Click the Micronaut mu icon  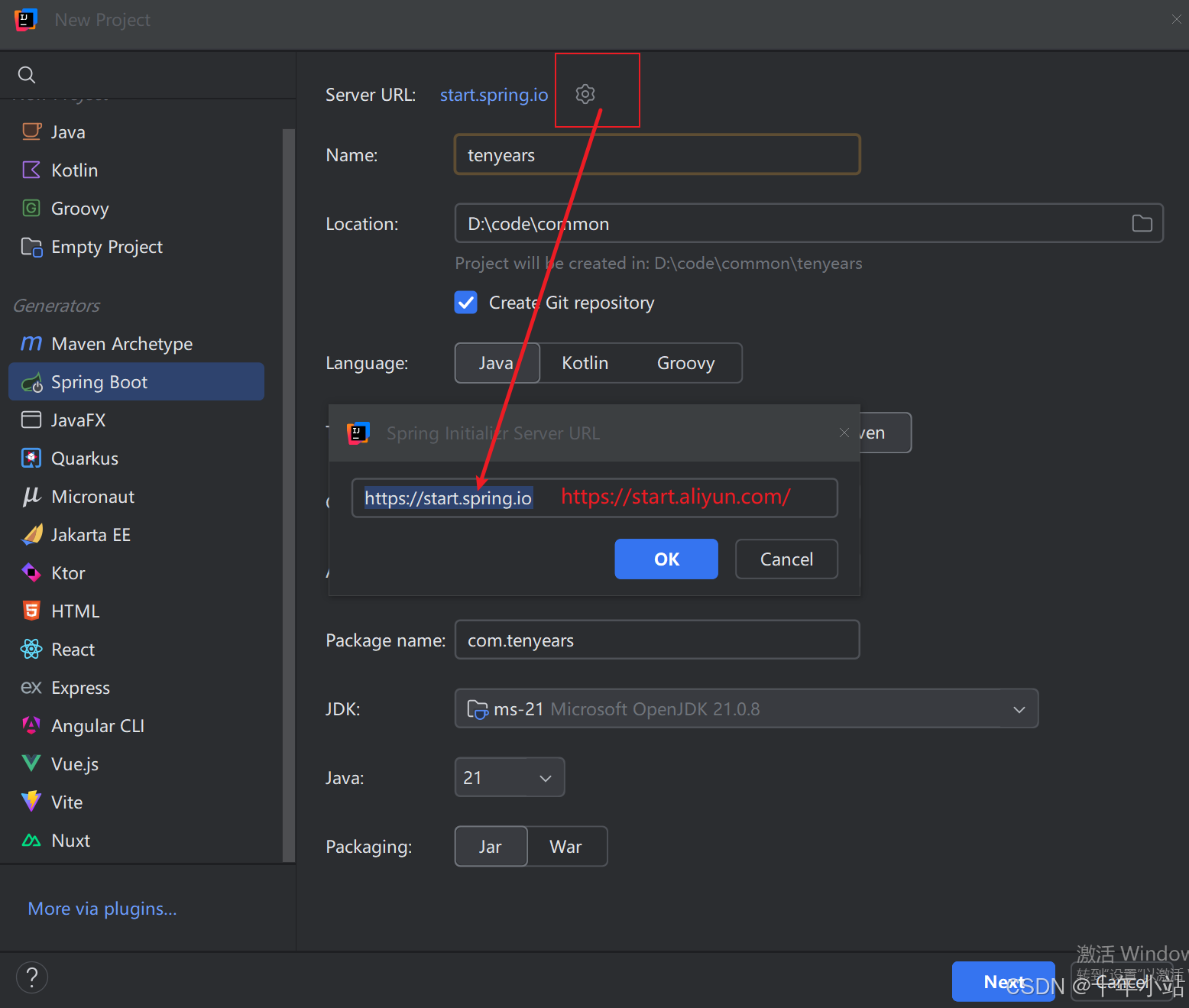(31, 496)
